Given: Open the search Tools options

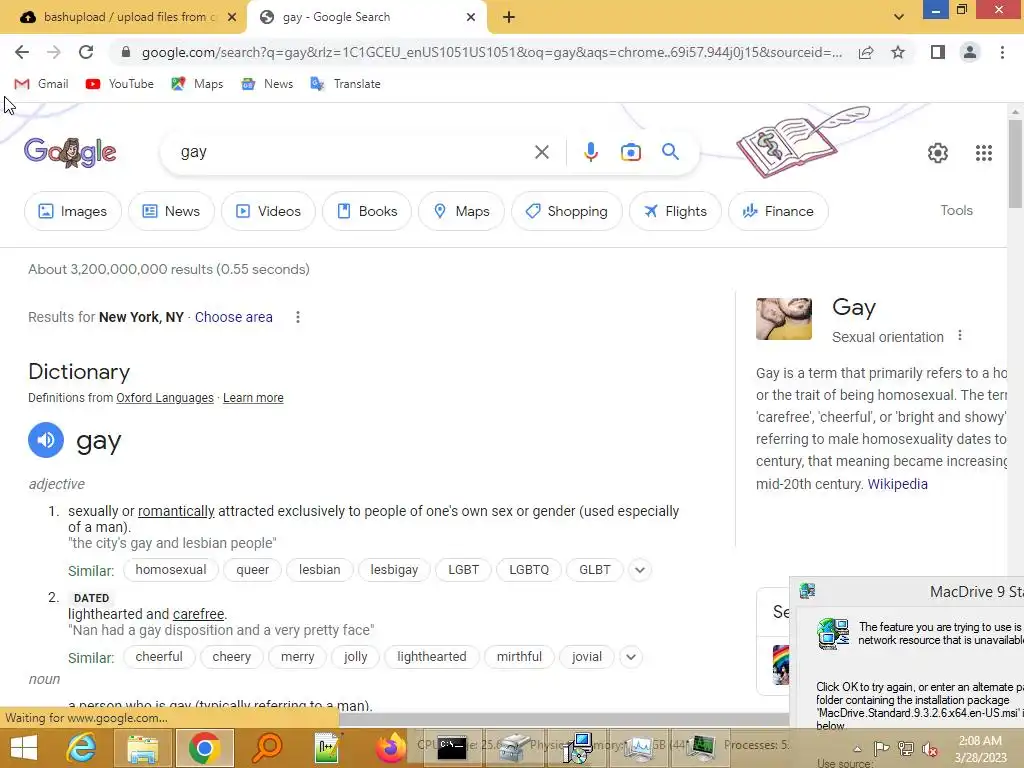Looking at the screenshot, I should pos(956,210).
